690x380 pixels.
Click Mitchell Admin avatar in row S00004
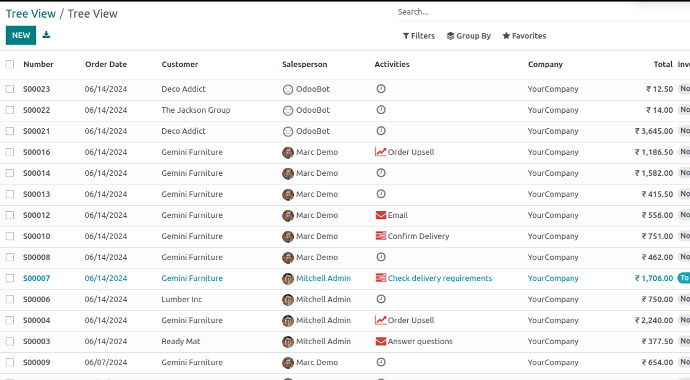288,321
